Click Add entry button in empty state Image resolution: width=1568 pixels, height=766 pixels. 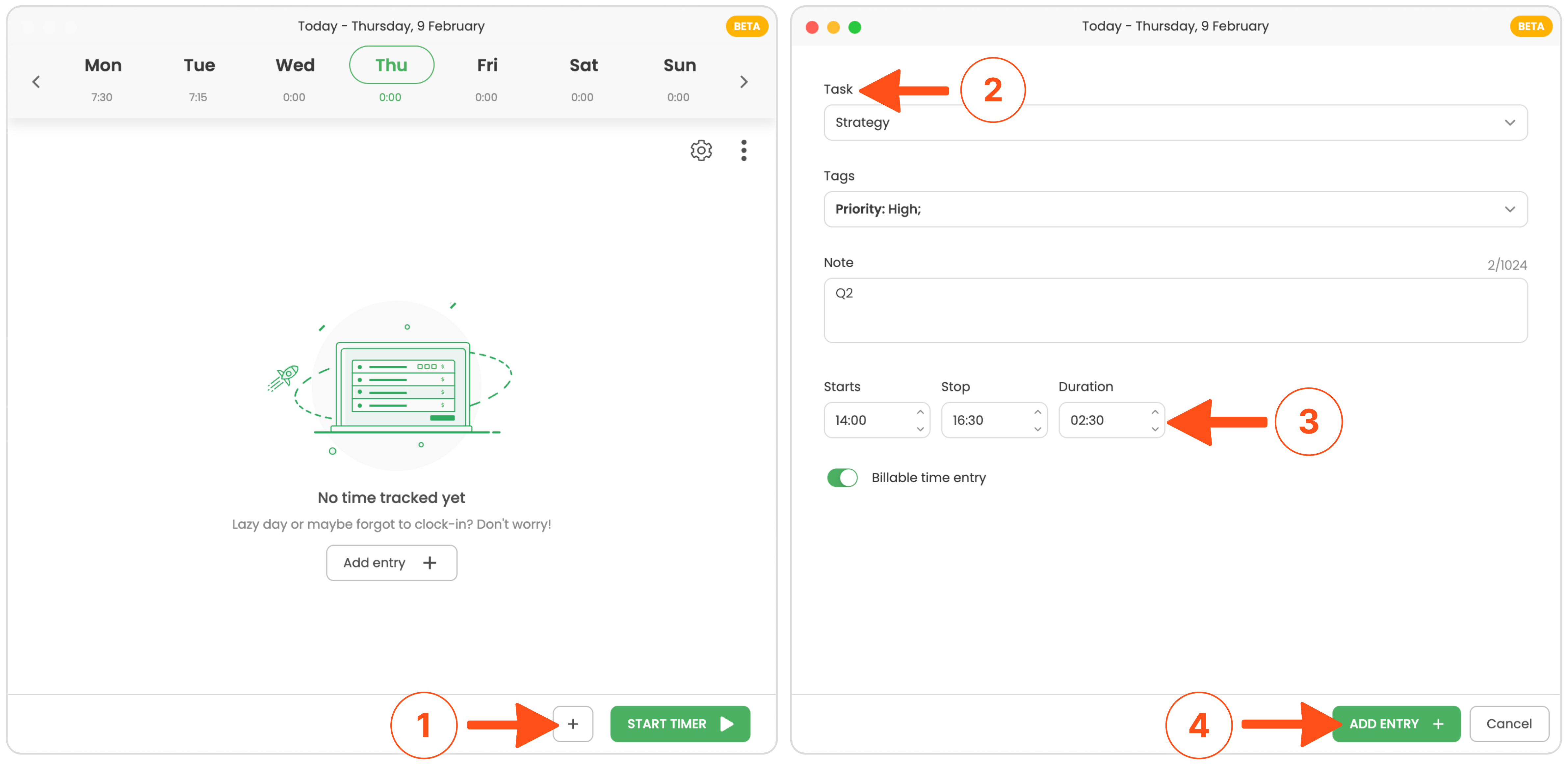(391, 563)
